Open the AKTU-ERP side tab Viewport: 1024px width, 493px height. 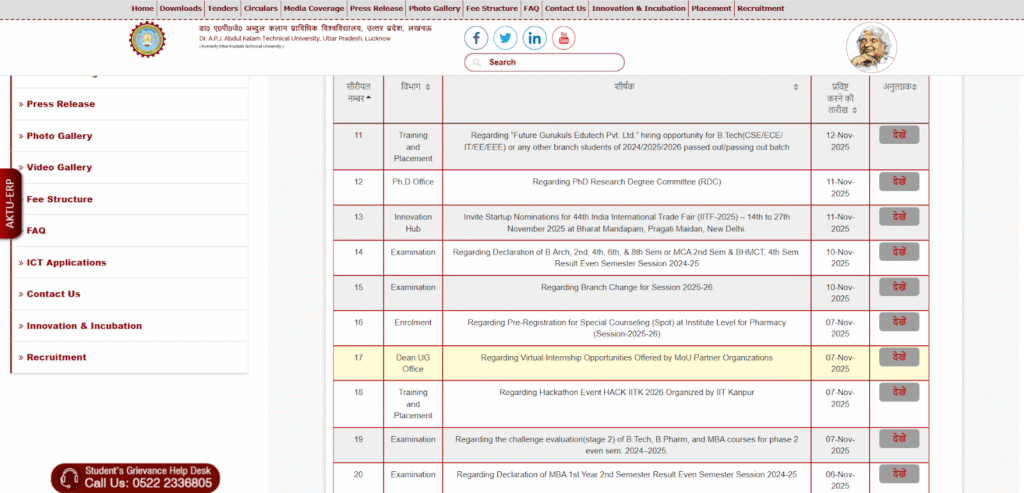point(10,203)
